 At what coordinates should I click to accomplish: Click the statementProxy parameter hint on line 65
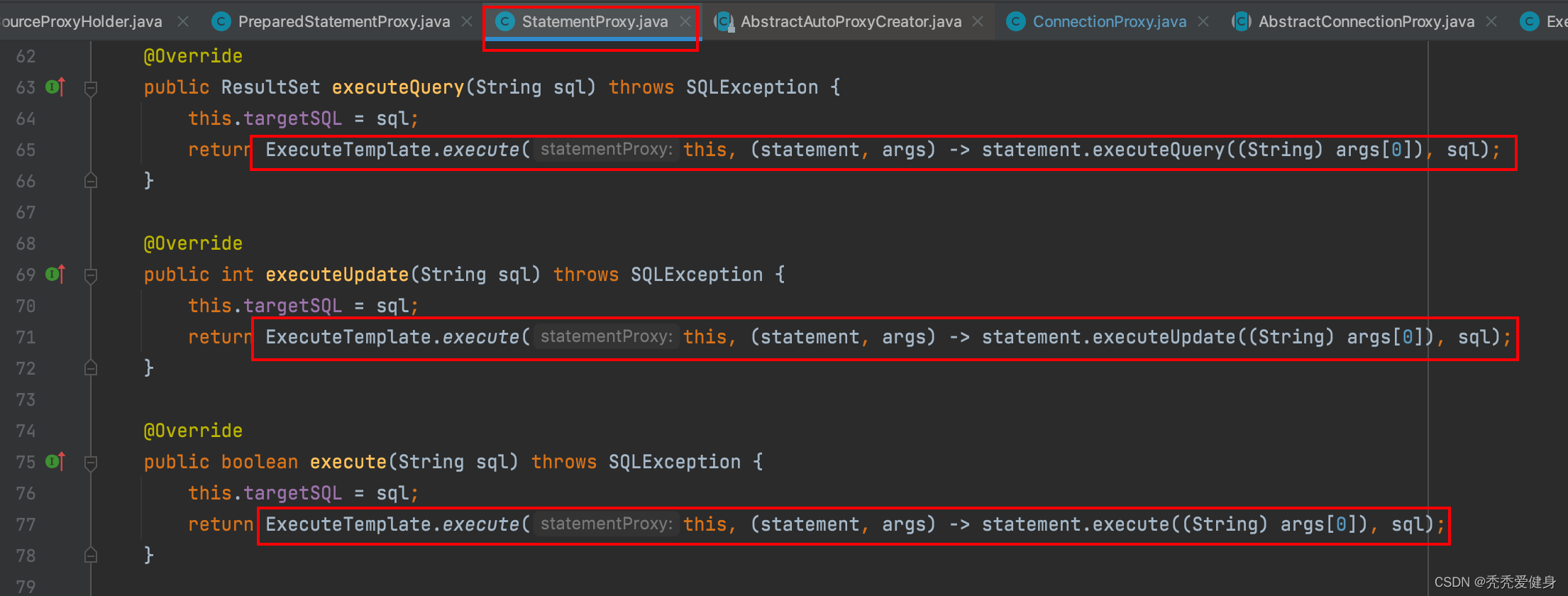[x=607, y=150]
